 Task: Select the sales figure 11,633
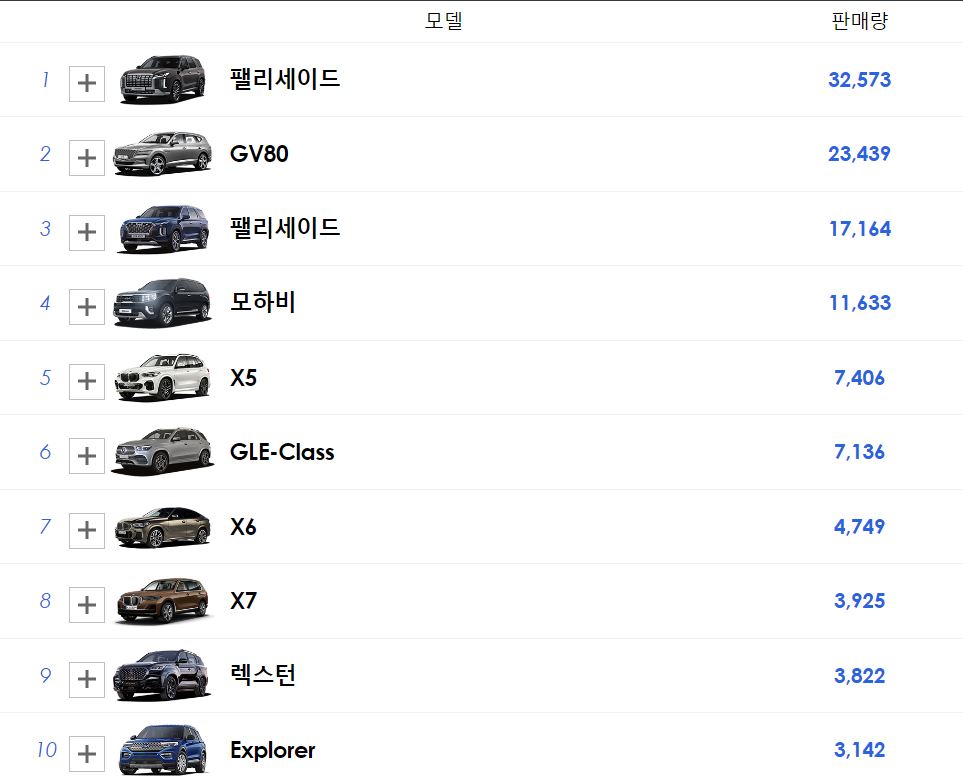(860, 303)
